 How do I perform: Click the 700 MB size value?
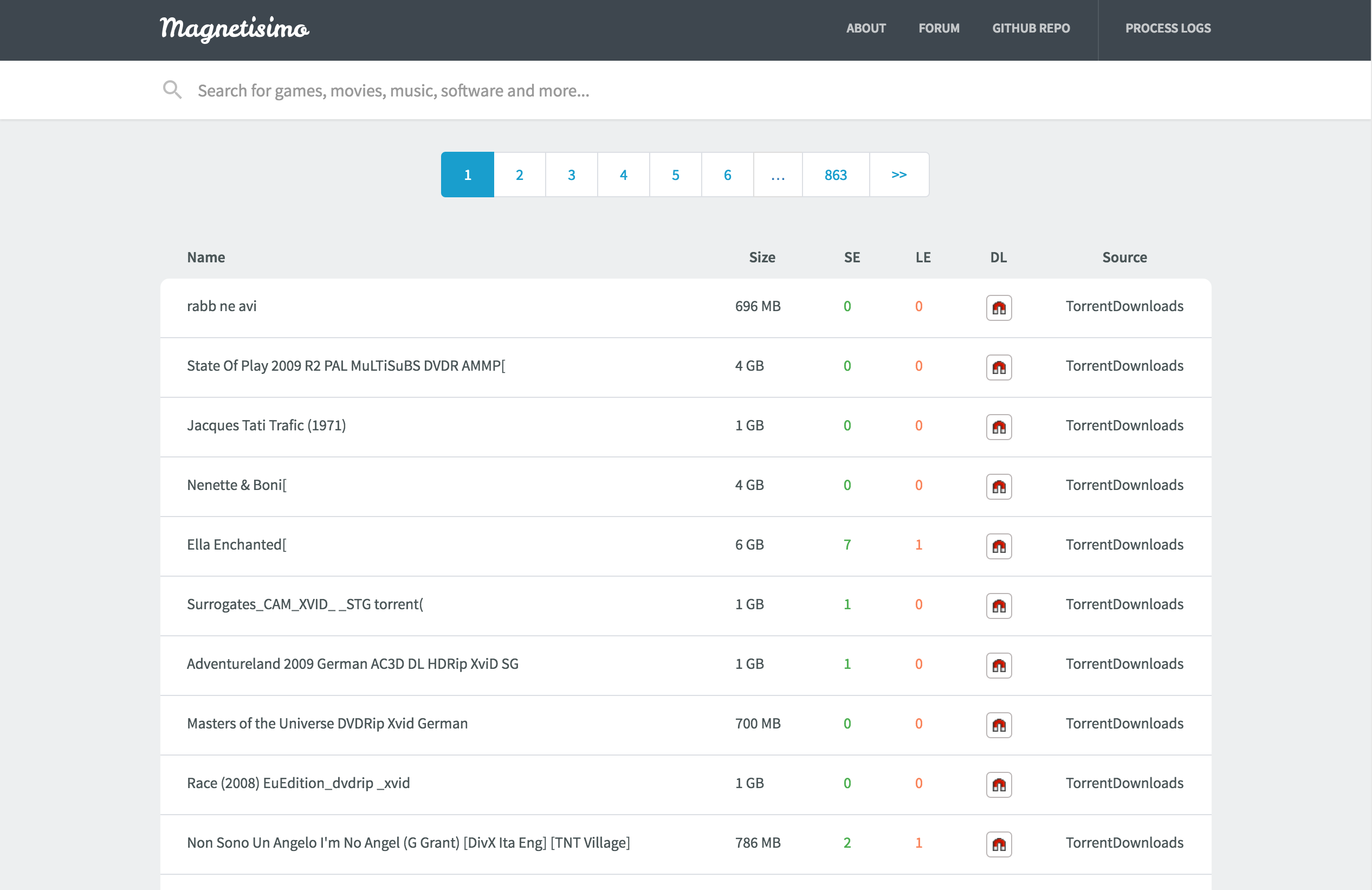point(758,723)
